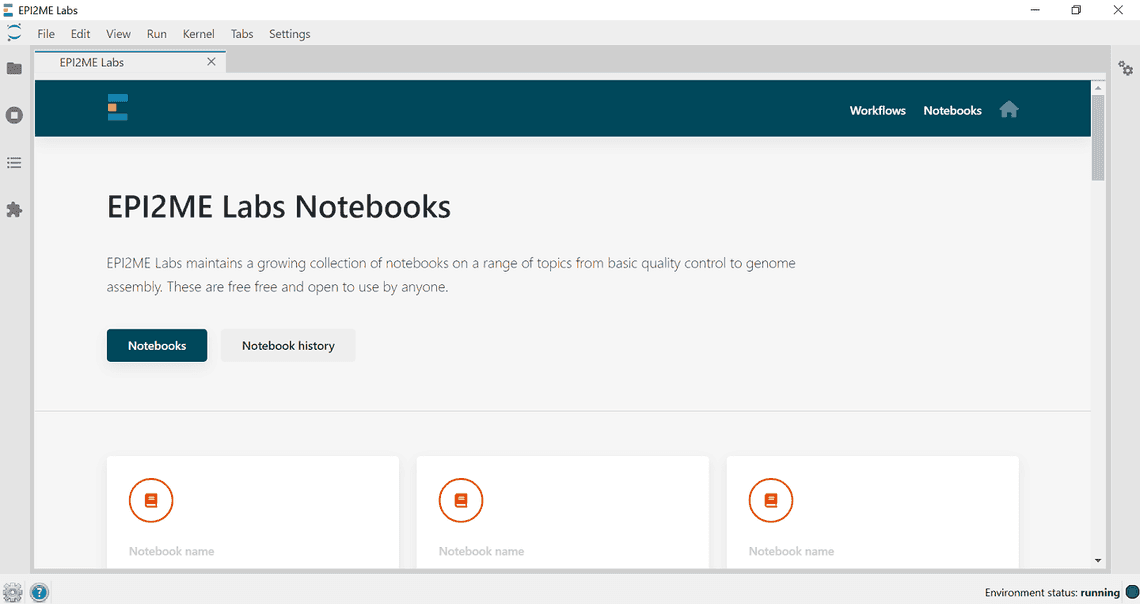Open the file browser folder icon in sidebar

[x=14, y=68]
